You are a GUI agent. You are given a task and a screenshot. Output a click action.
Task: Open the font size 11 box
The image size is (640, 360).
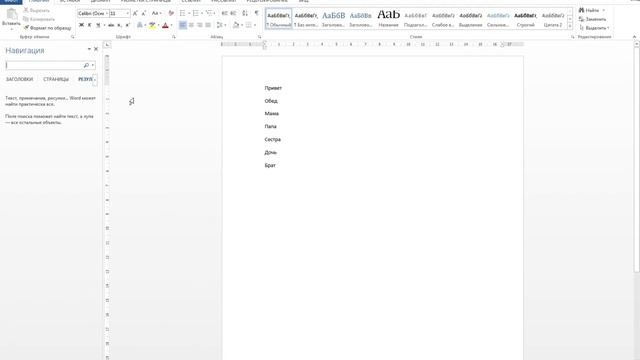120,13
